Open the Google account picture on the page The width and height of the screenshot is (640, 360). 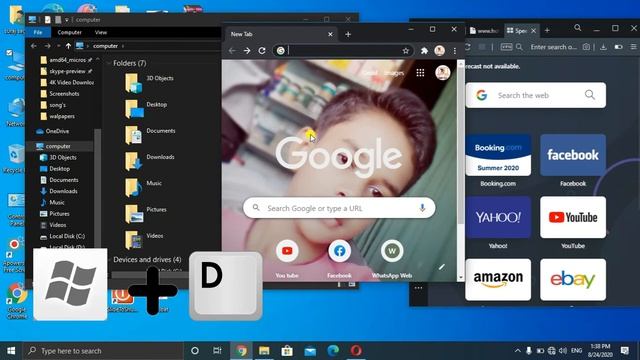tap(443, 73)
